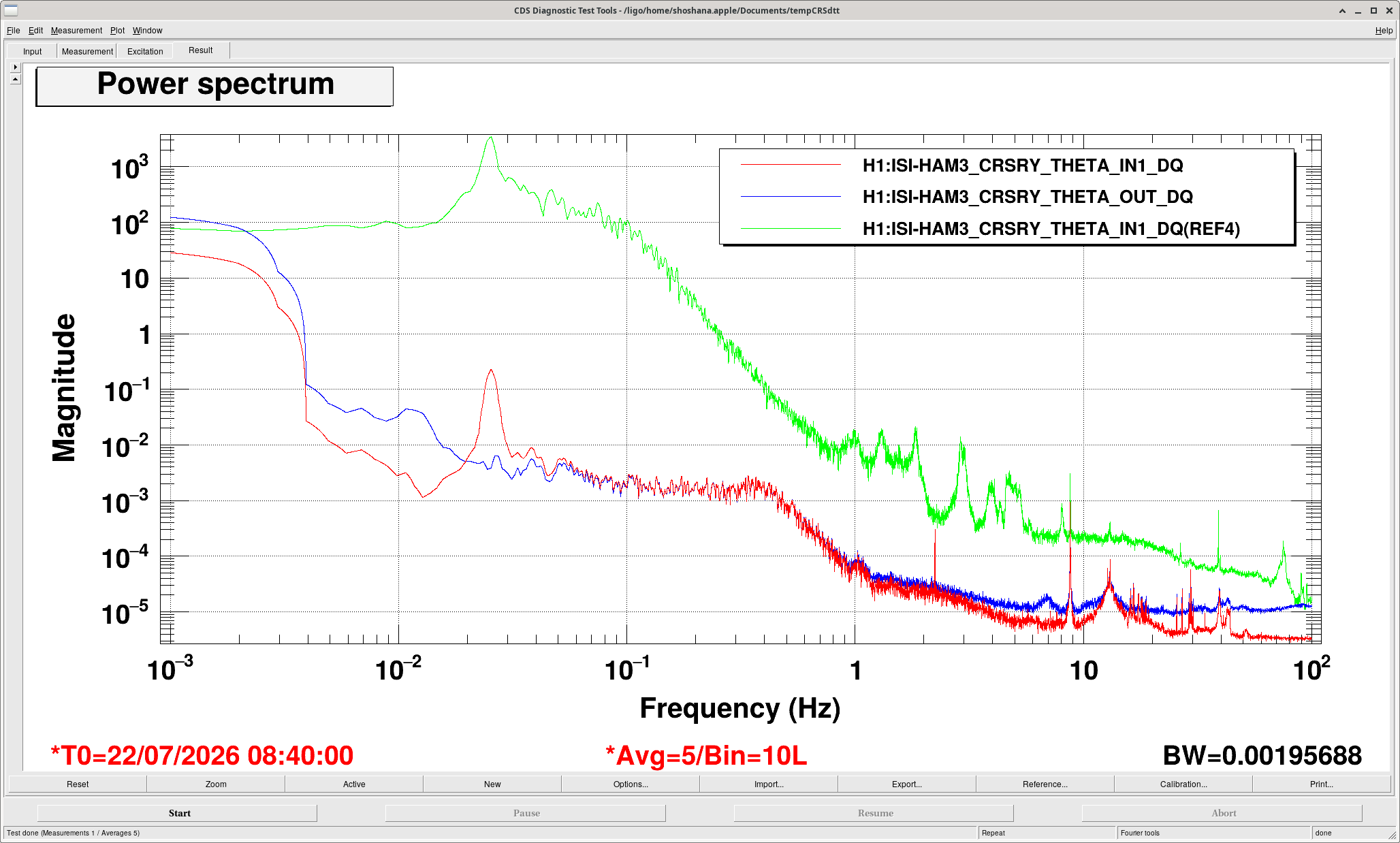Switch to the Input tab
Viewport: 1400px width, 843px height.
[x=32, y=51]
